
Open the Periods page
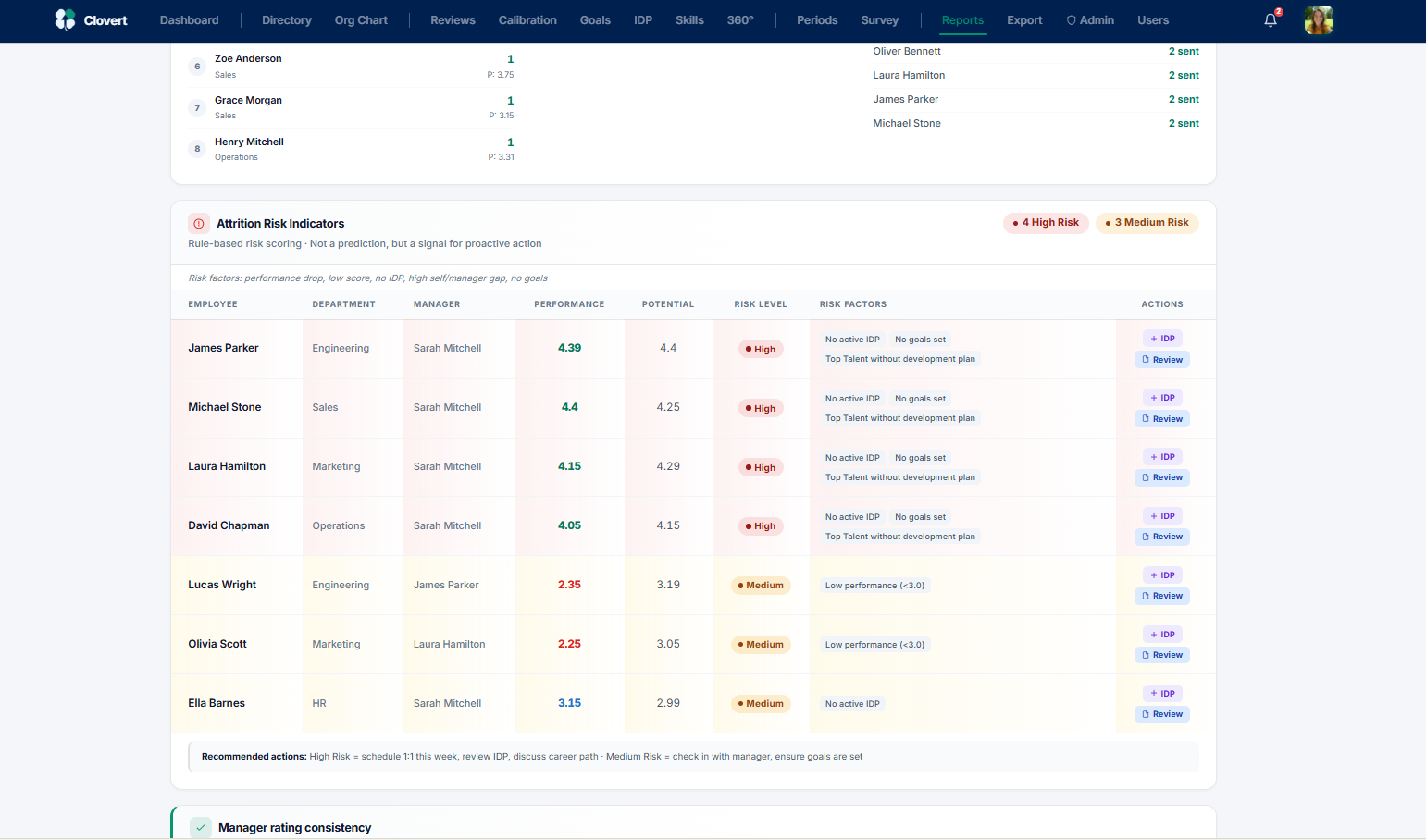tap(817, 20)
